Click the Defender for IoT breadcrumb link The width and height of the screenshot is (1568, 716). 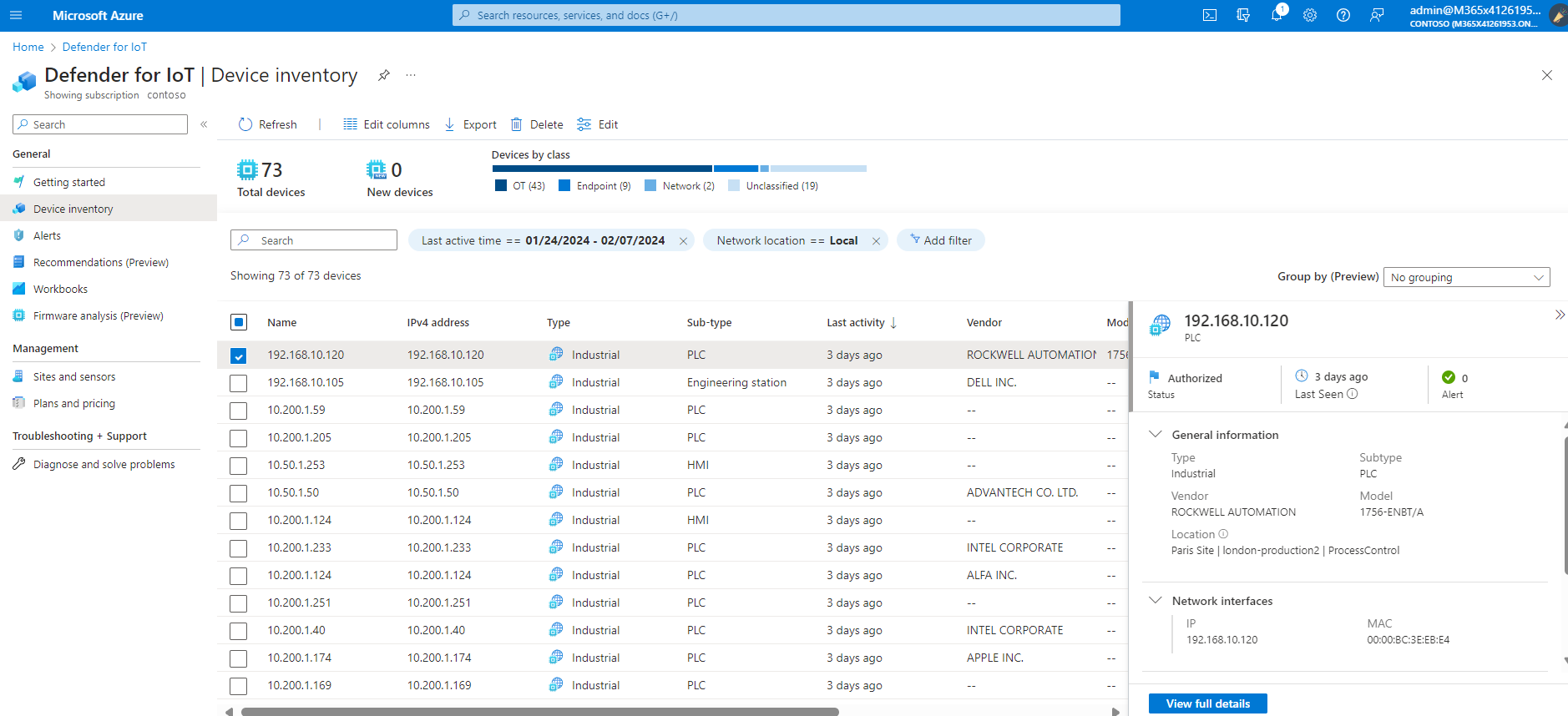click(x=104, y=47)
